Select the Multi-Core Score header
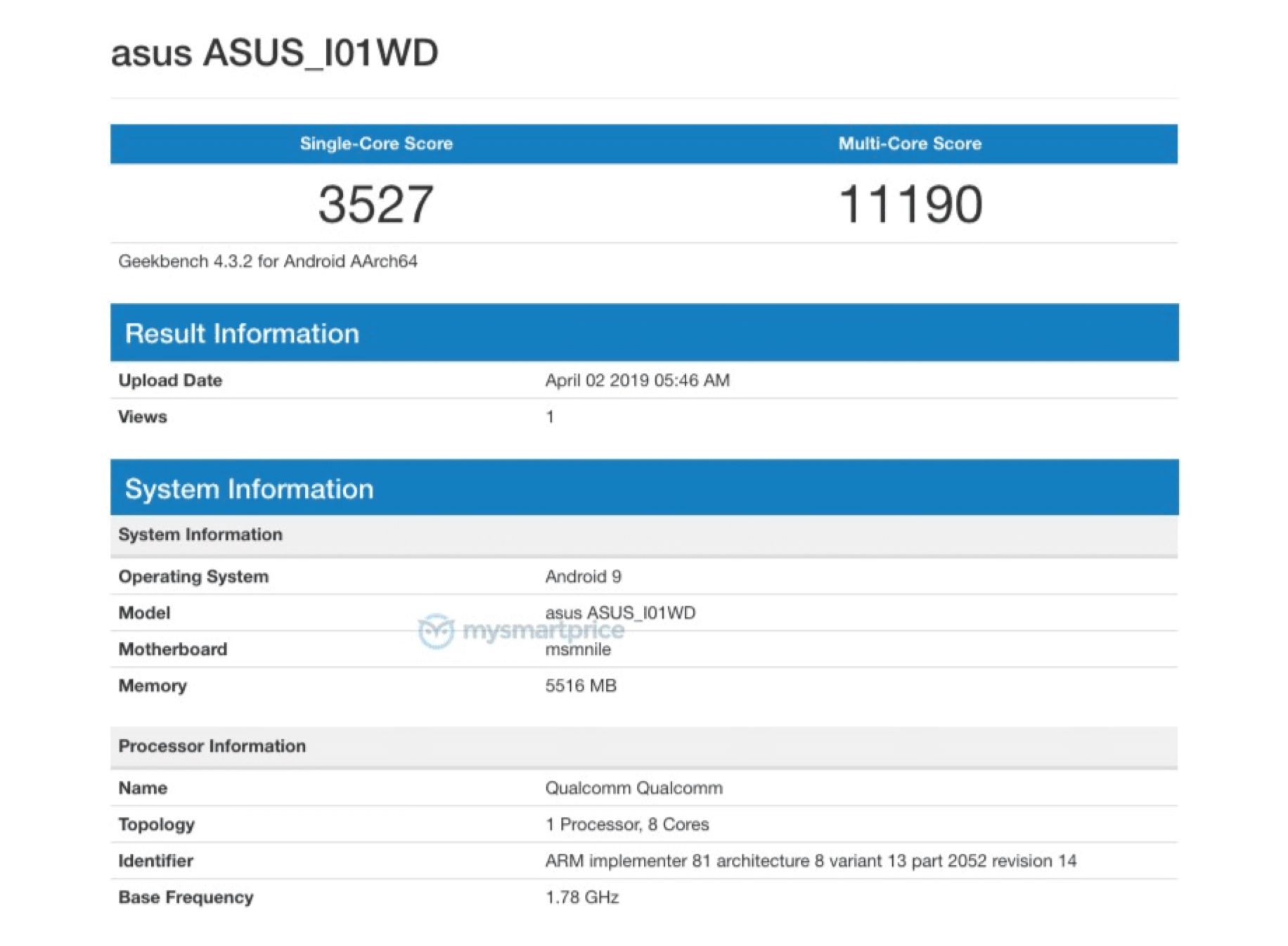1288x946 pixels. tap(910, 143)
